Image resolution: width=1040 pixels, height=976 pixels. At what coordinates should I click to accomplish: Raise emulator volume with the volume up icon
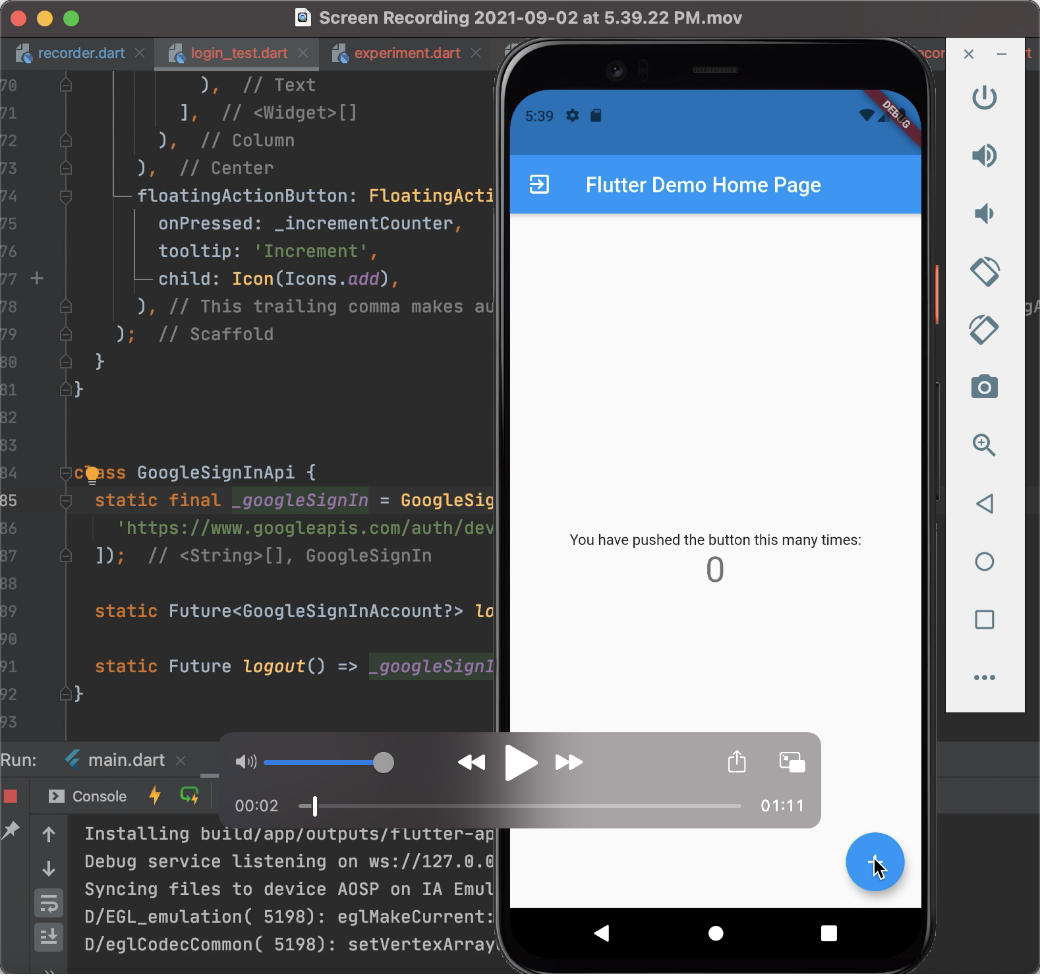point(984,156)
